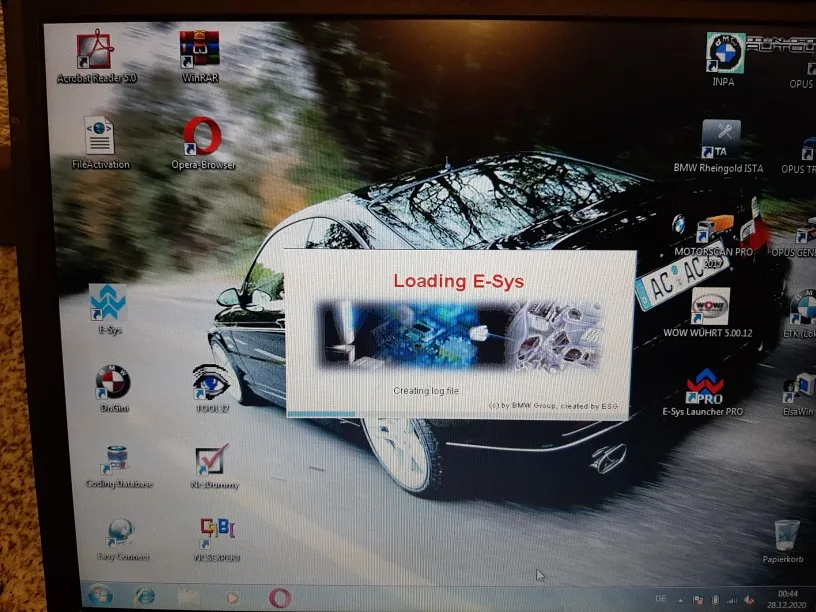Click the volume speaker tray icon
The width and height of the screenshot is (816, 612).
click(x=749, y=601)
